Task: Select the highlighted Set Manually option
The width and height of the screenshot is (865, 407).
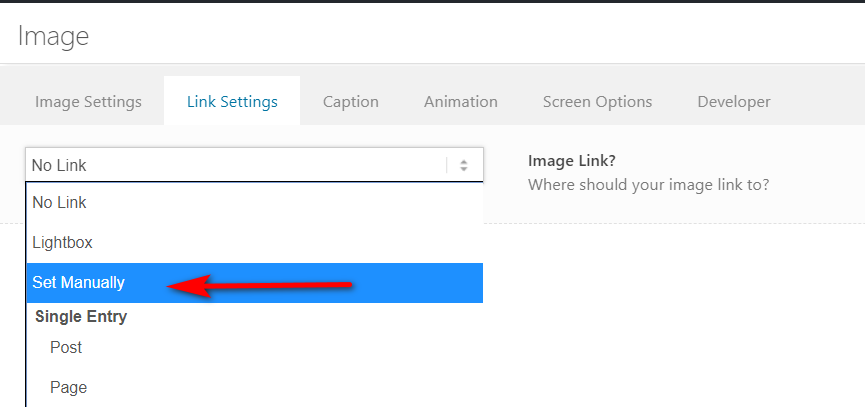Action: coord(255,283)
